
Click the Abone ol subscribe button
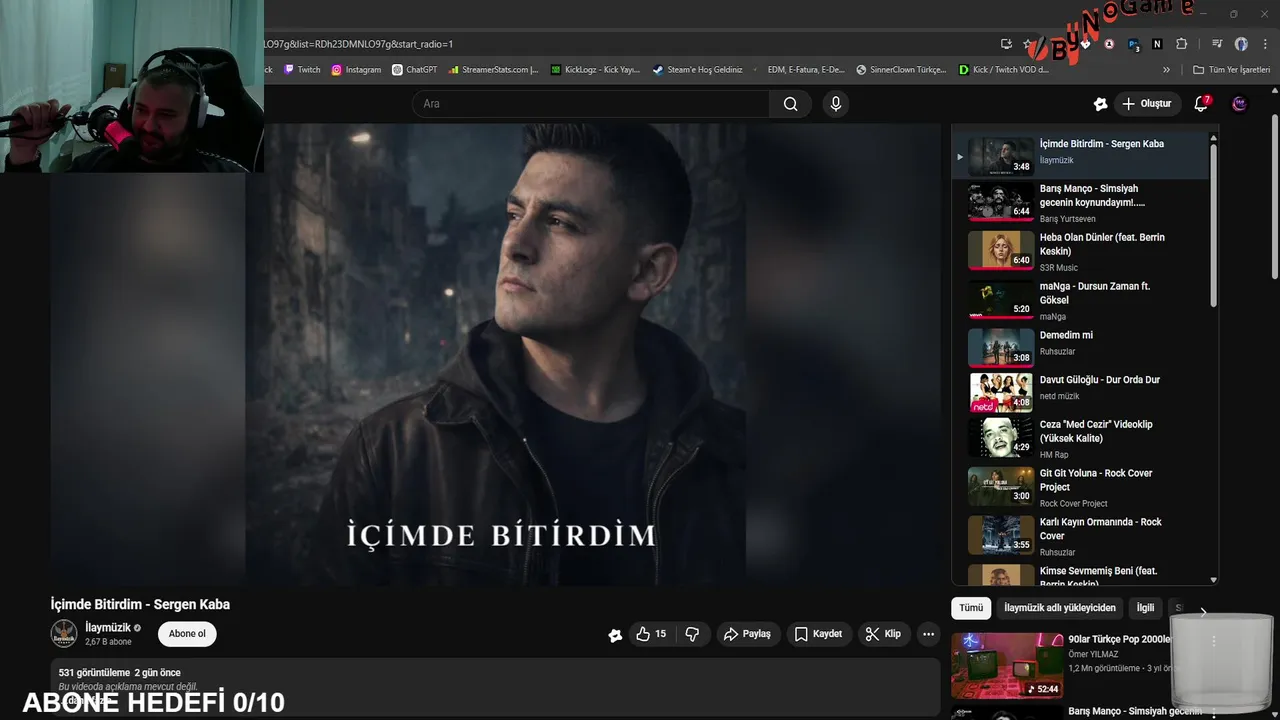point(187,634)
